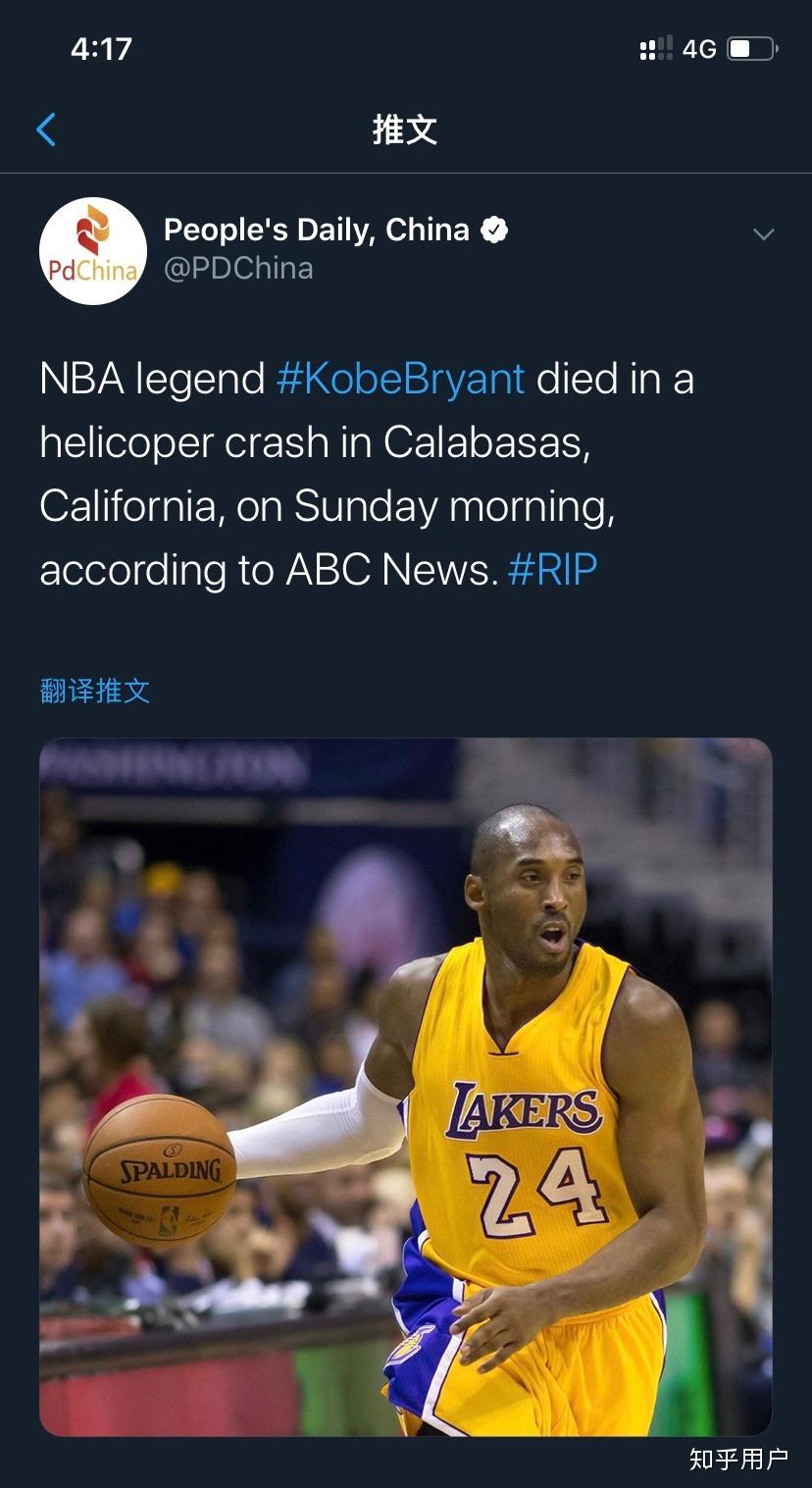
Task: Tap the clock showing 4:17
Action: [x=100, y=46]
